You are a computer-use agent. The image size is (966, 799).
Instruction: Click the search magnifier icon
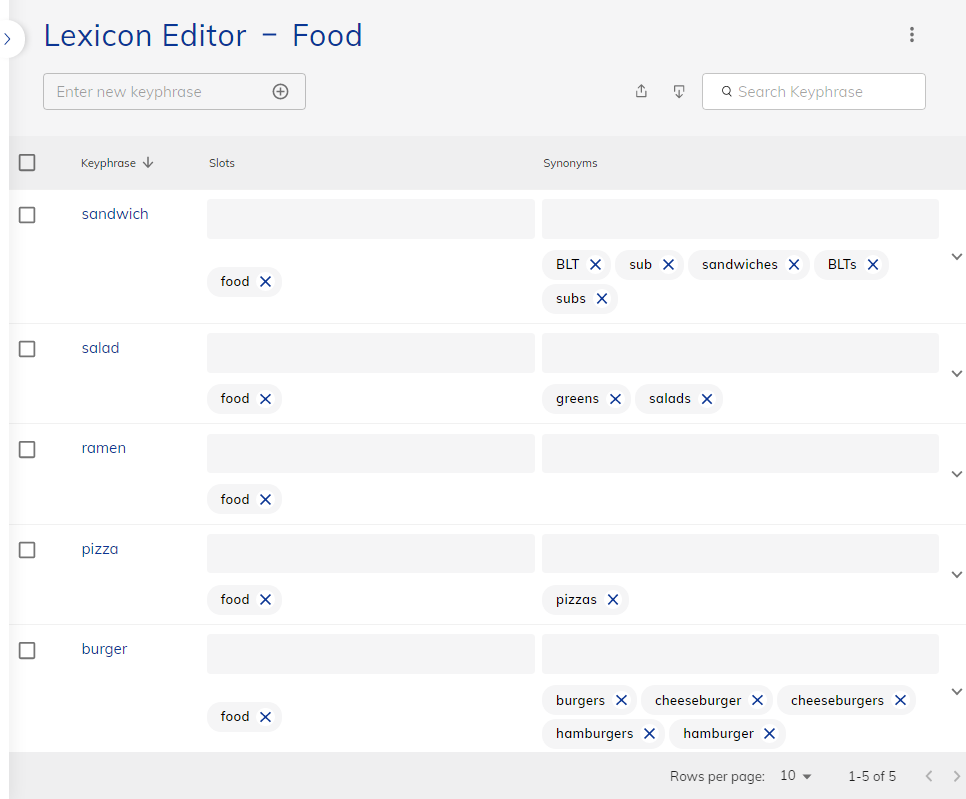click(727, 91)
